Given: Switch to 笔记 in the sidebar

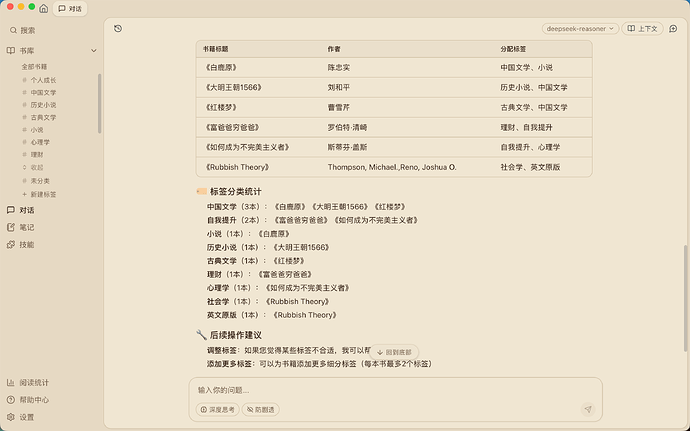Looking at the screenshot, I should [27, 227].
